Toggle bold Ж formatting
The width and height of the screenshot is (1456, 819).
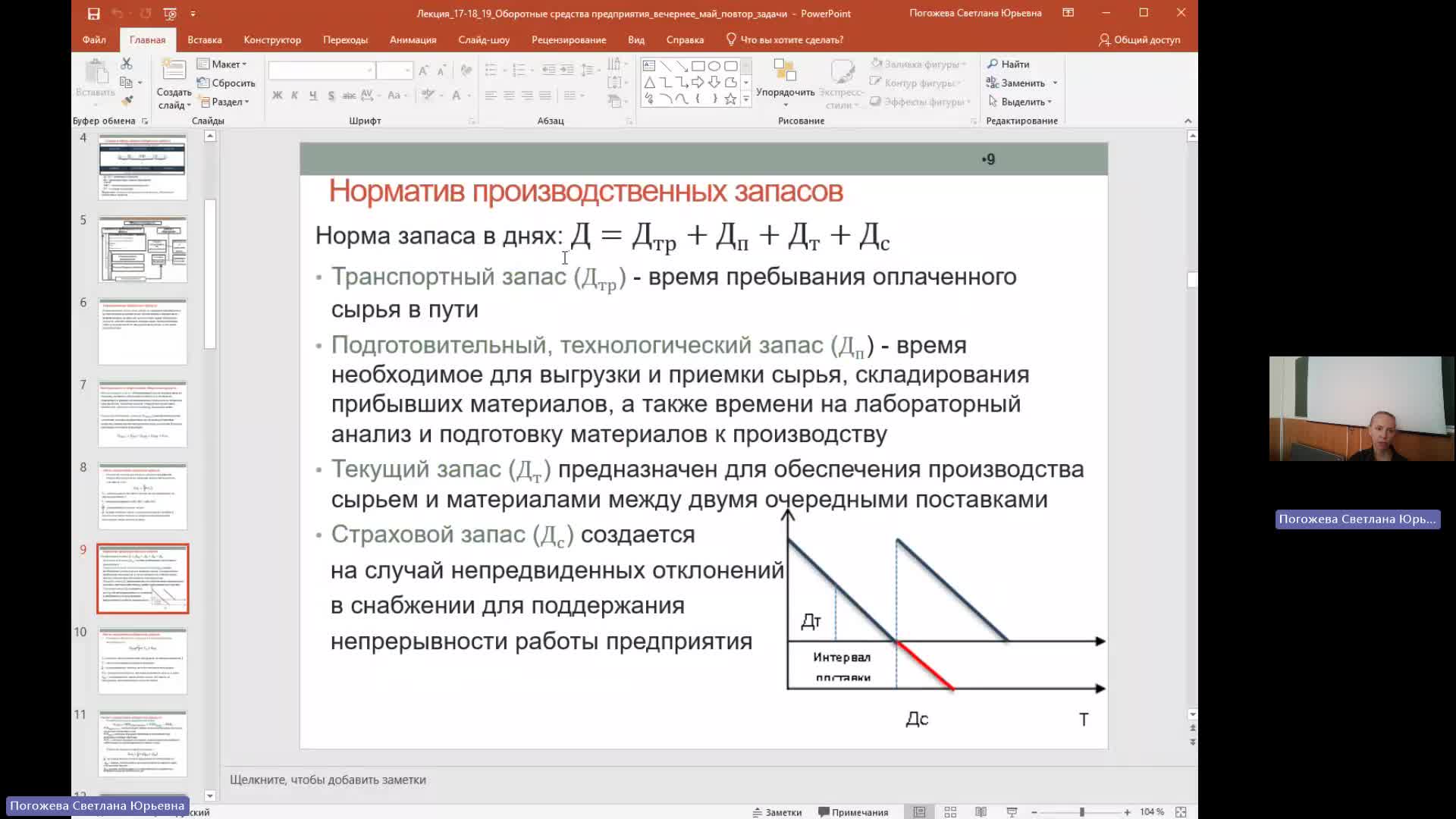pos(277,96)
